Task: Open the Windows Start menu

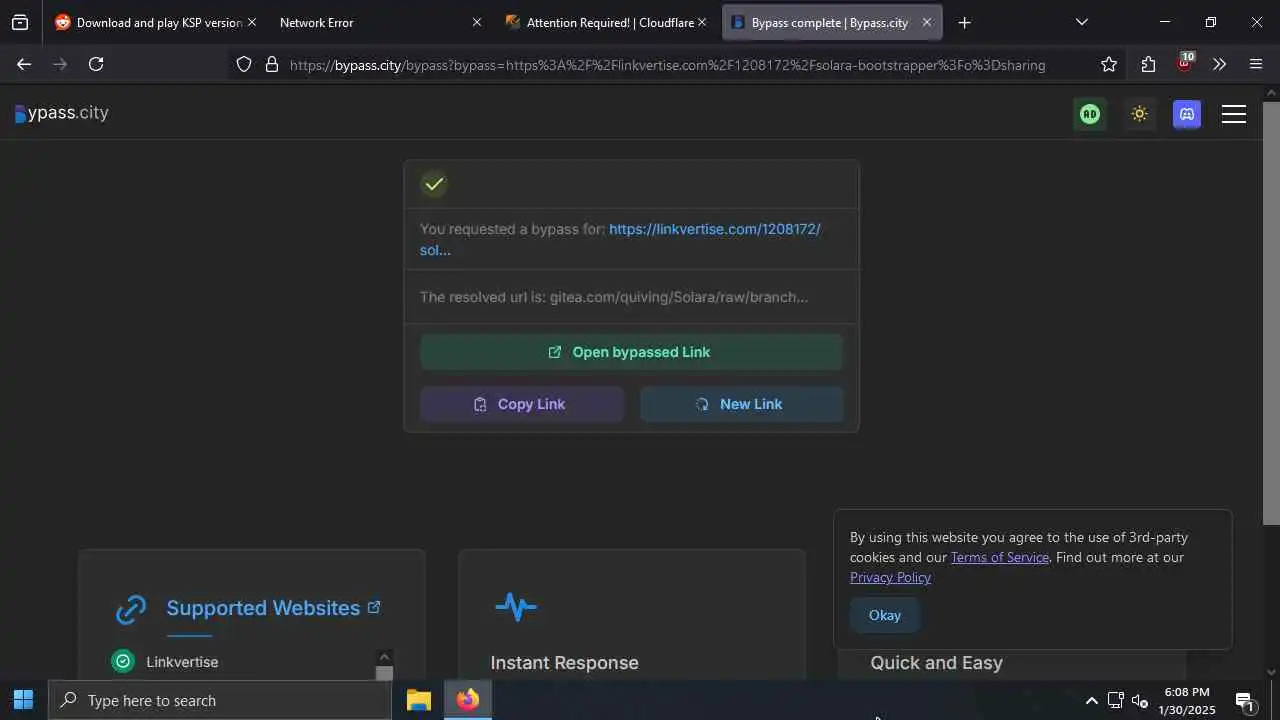Action: [x=24, y=700]
